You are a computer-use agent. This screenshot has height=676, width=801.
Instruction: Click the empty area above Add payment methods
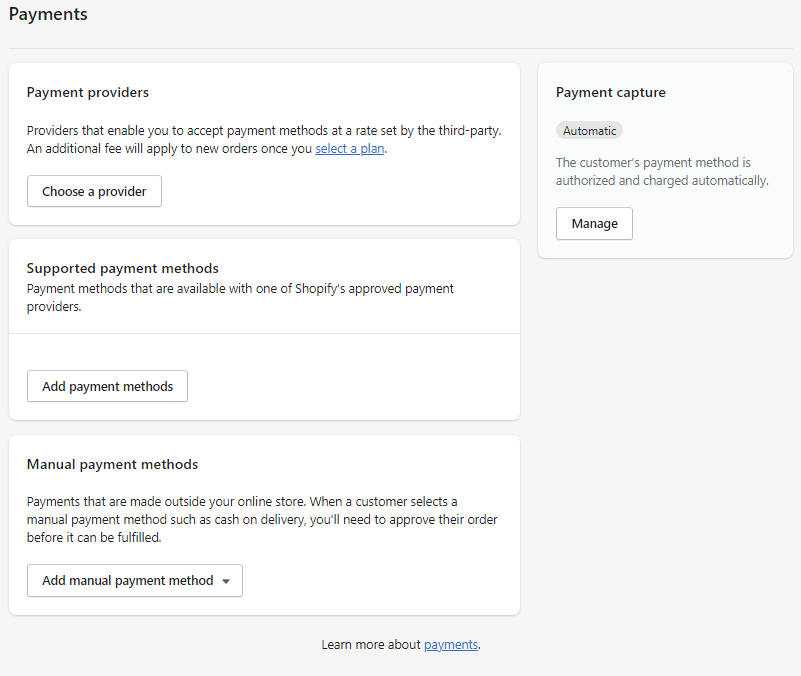264,352
